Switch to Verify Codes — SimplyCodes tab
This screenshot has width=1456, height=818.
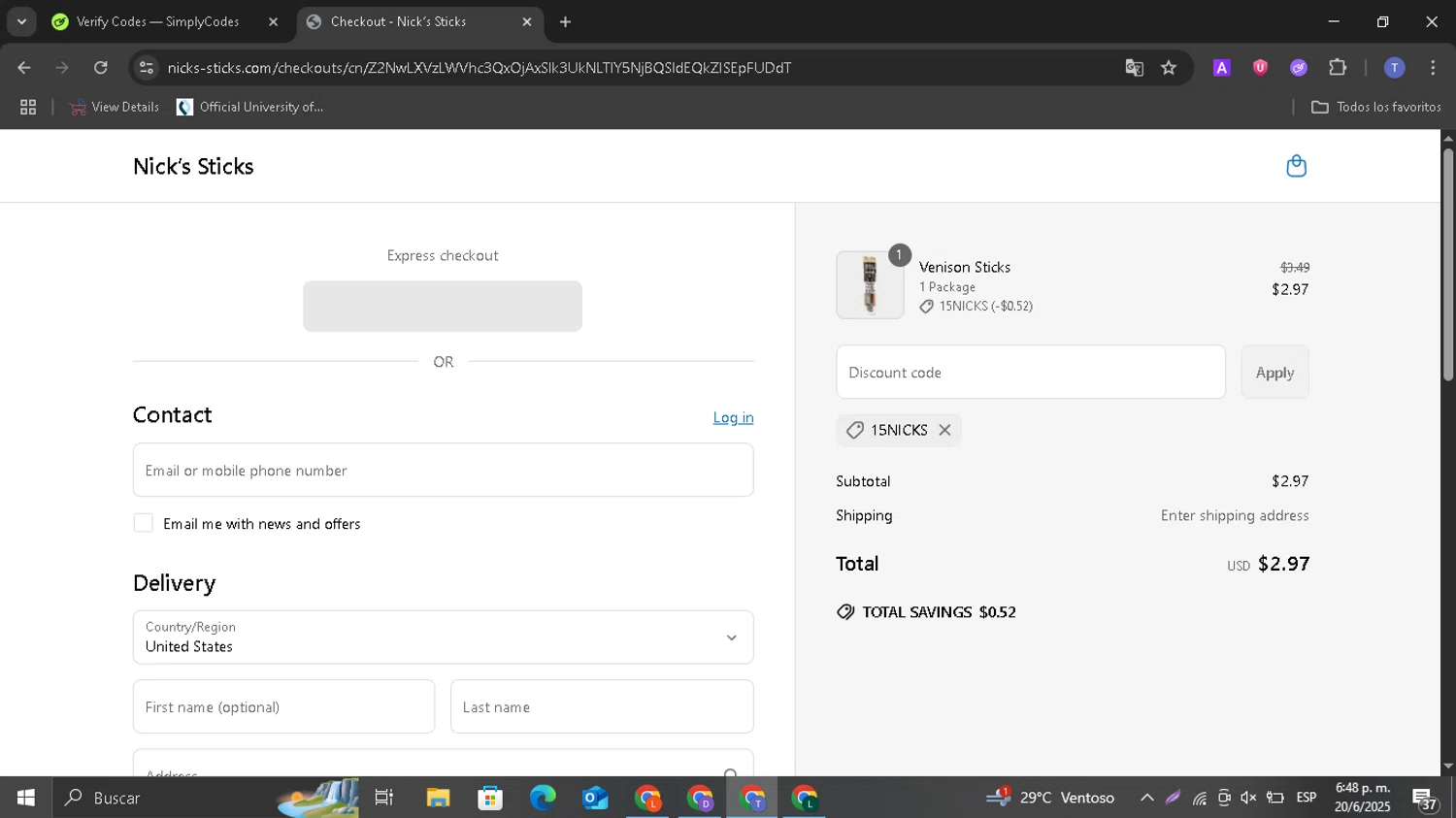click(157, 21)
